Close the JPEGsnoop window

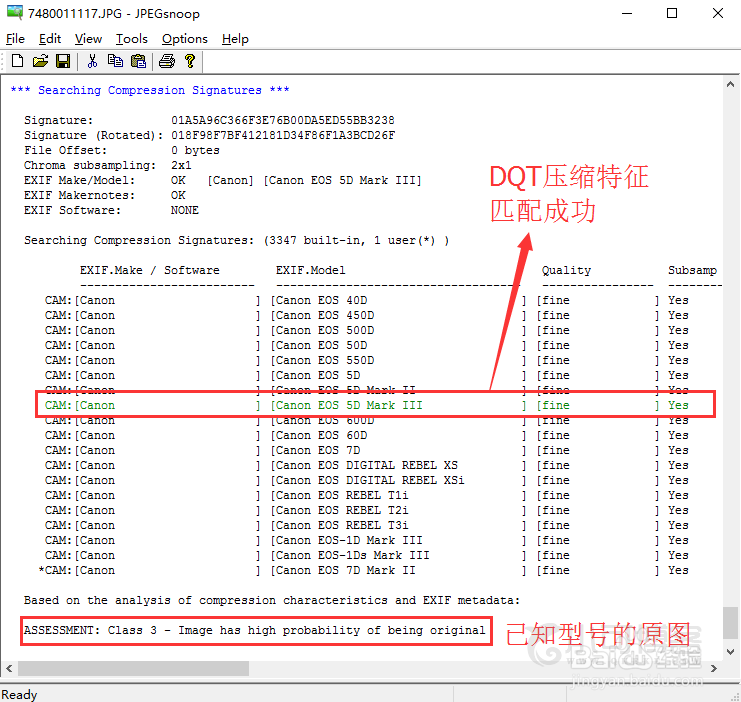pos(717,13)
